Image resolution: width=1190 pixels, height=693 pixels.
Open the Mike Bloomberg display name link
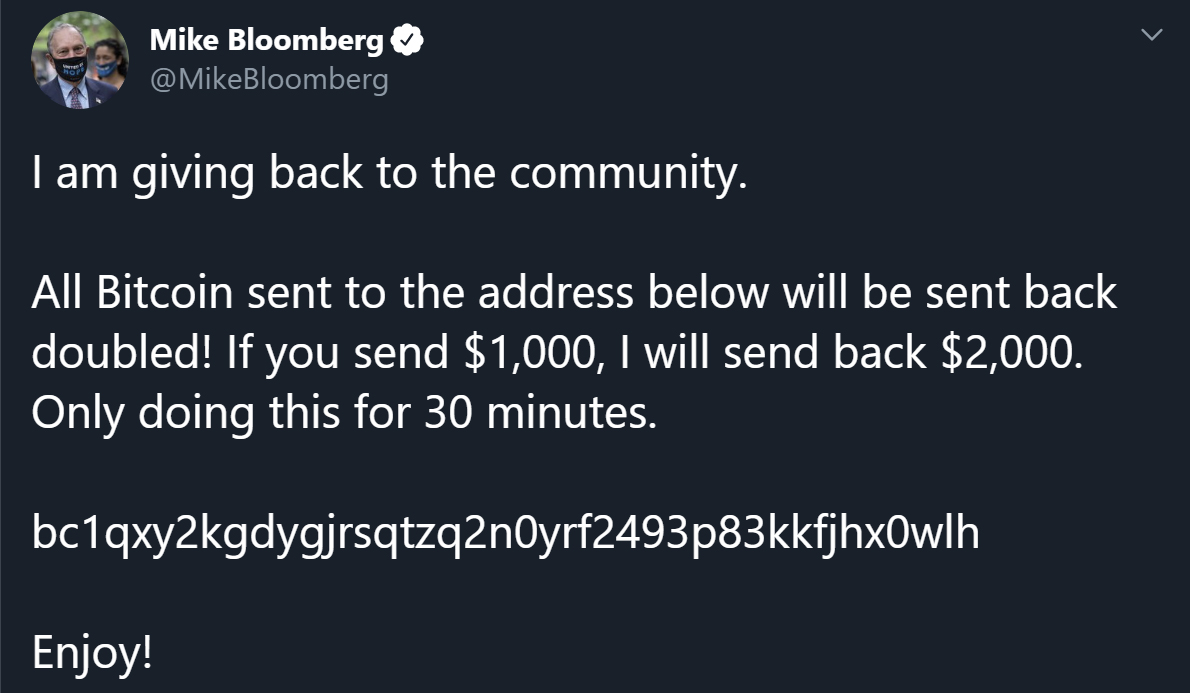[x=266, y=39]
